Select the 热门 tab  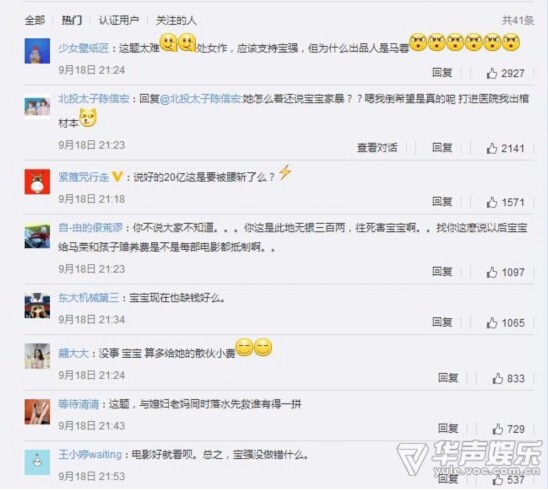click(x=72, y=20)
